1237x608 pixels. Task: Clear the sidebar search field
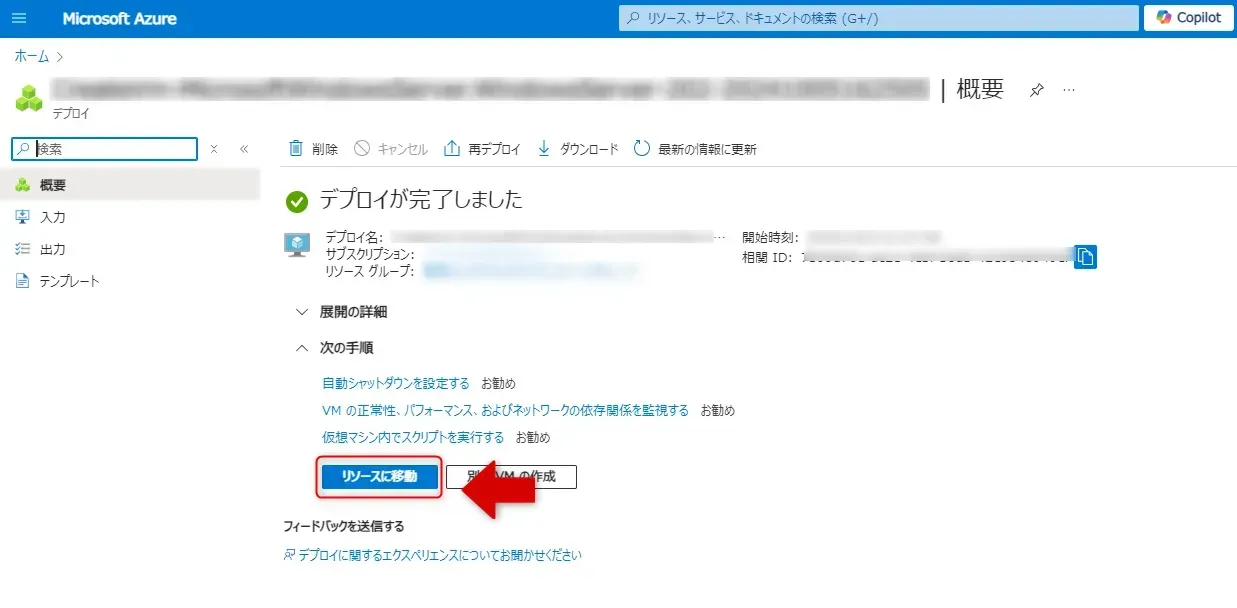pos(213,149)
